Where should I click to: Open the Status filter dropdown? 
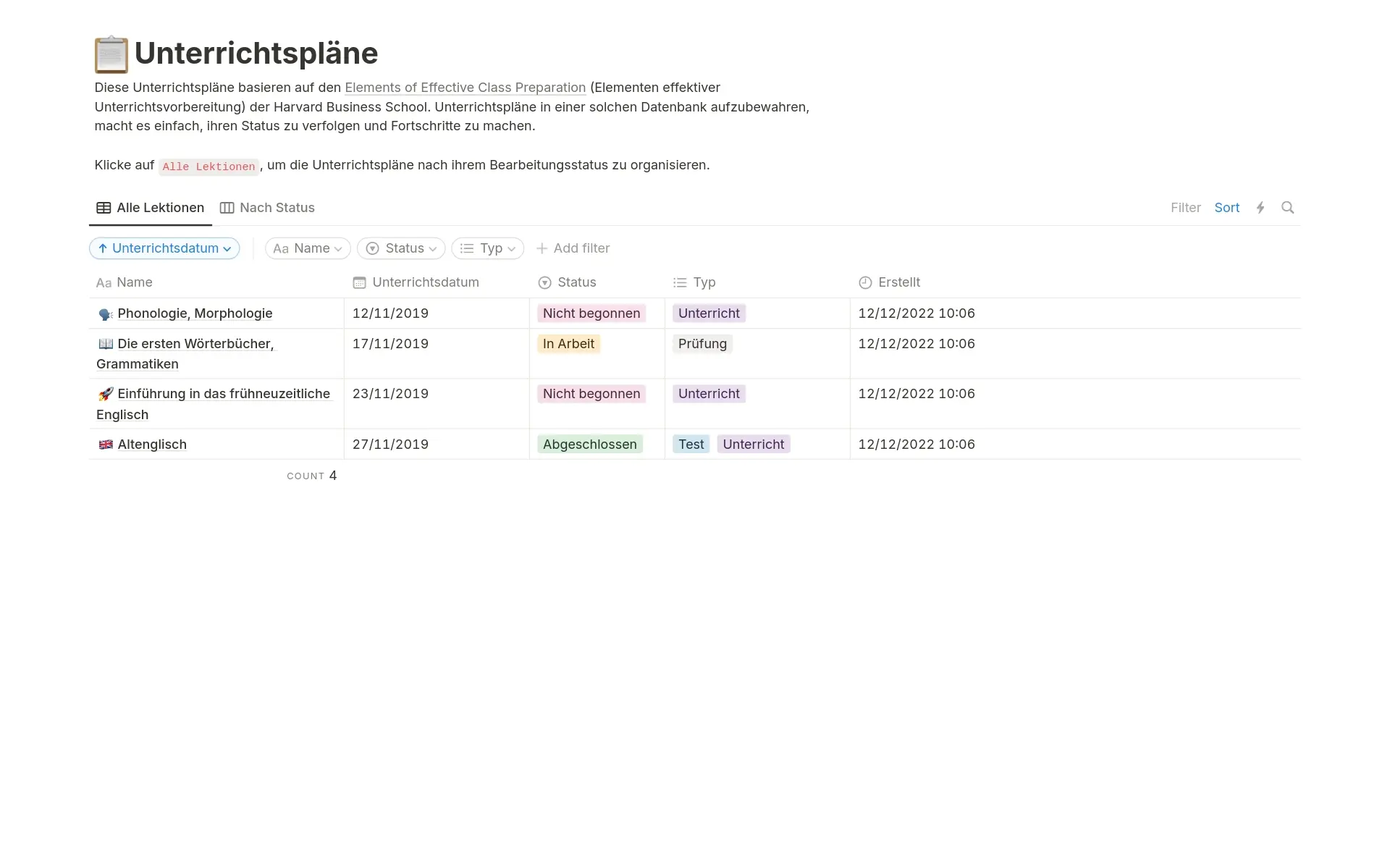coord(401,248)
